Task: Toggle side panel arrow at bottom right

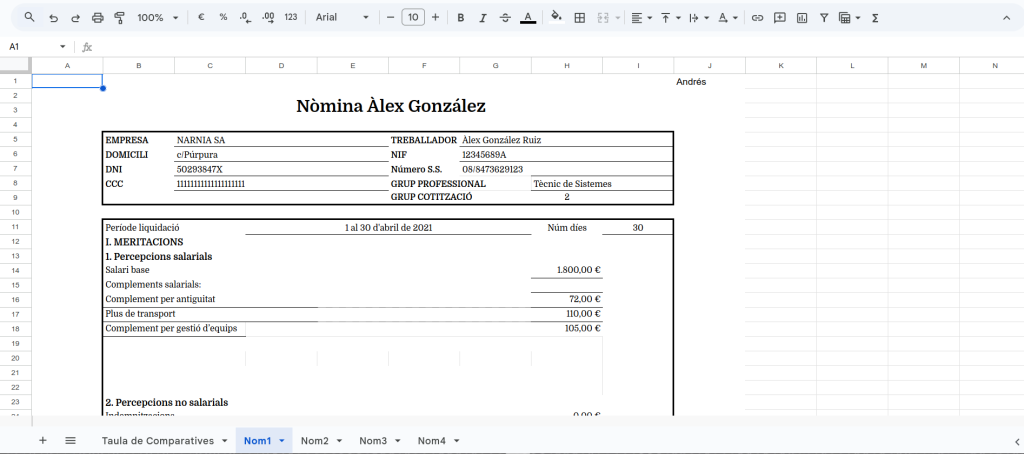Action: point(1017,441)
